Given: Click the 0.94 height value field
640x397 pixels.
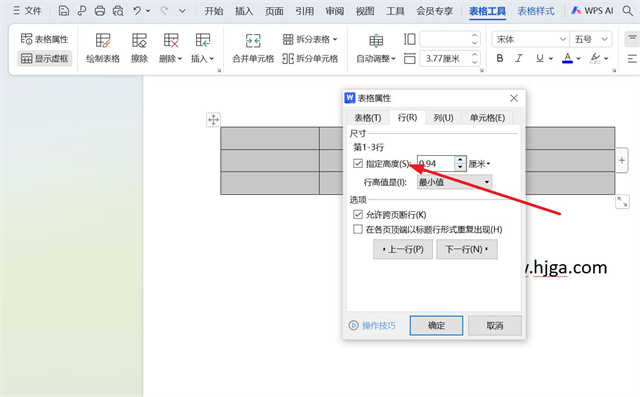Looking at the screenshot, I should (x=435, y=164).
